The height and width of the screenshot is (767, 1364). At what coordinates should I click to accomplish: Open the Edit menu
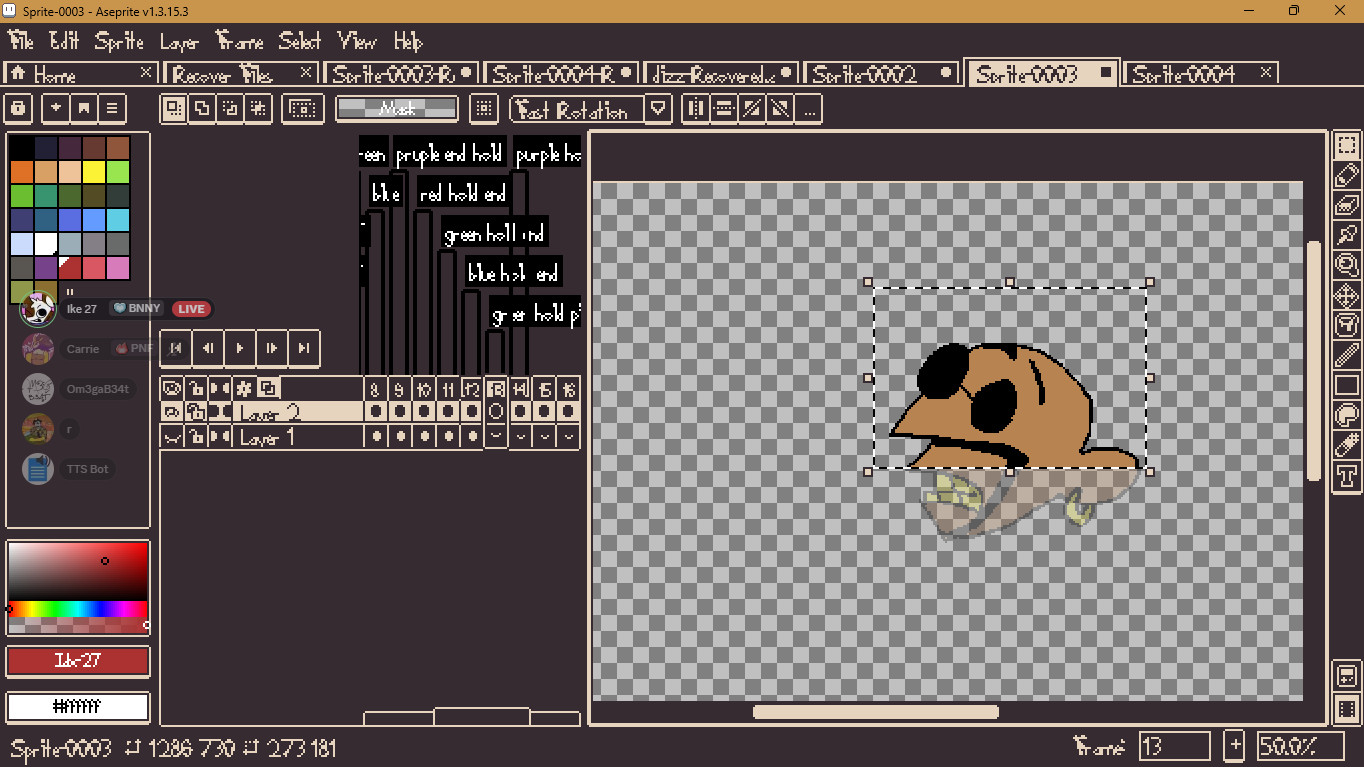64,41
